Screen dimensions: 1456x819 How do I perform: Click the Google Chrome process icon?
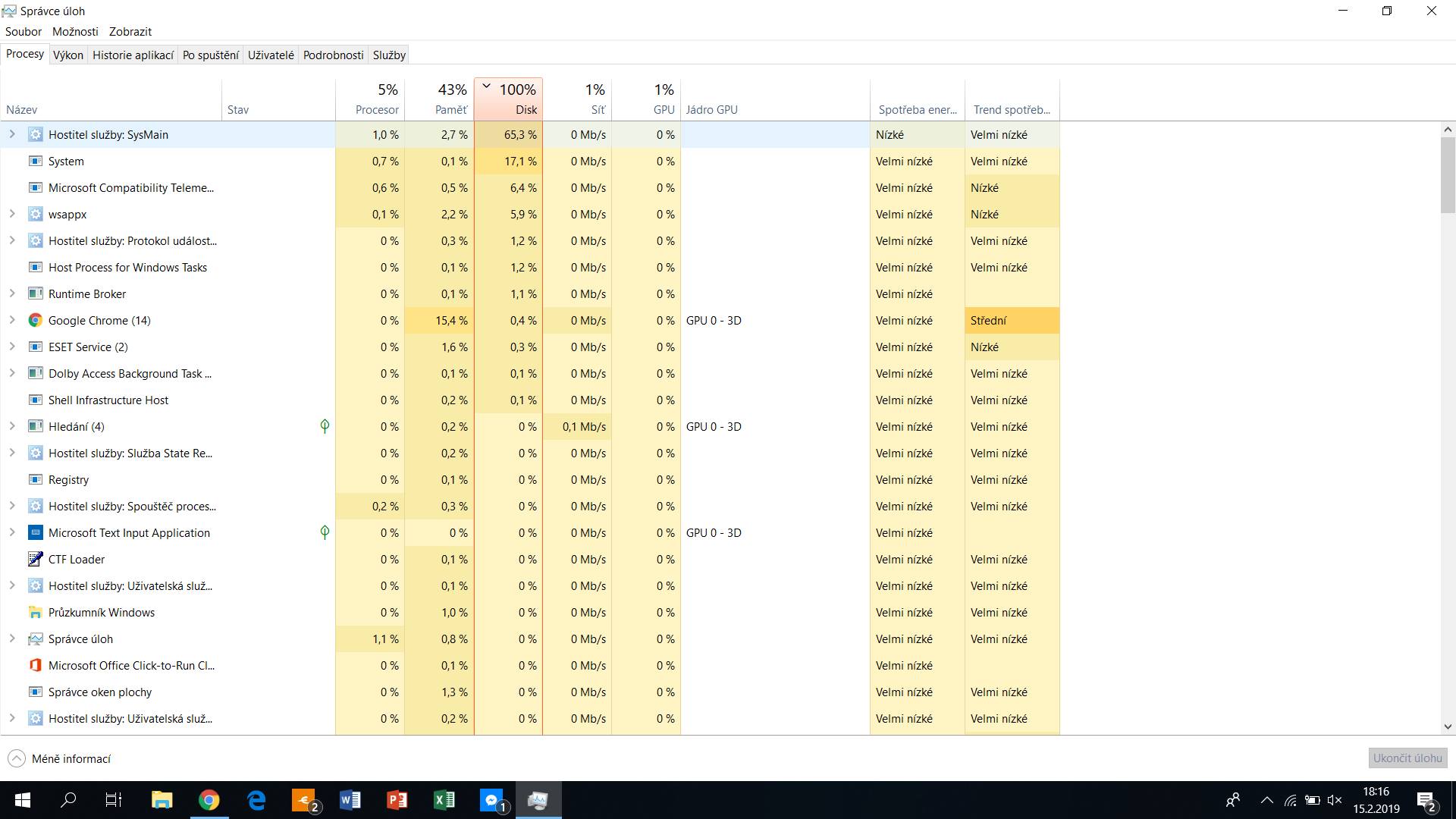pyautogui.click(x=35, y=320)
